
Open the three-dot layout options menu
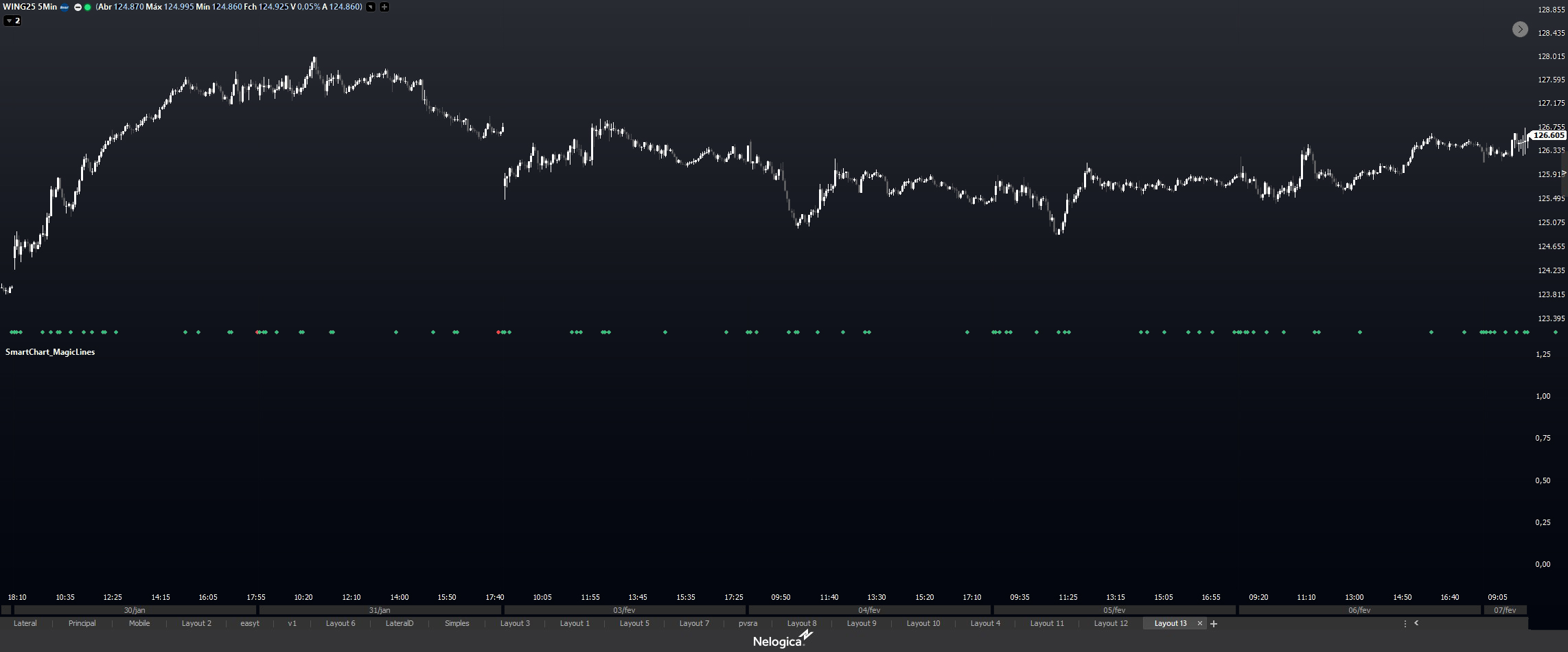(x=1405, y=624)
